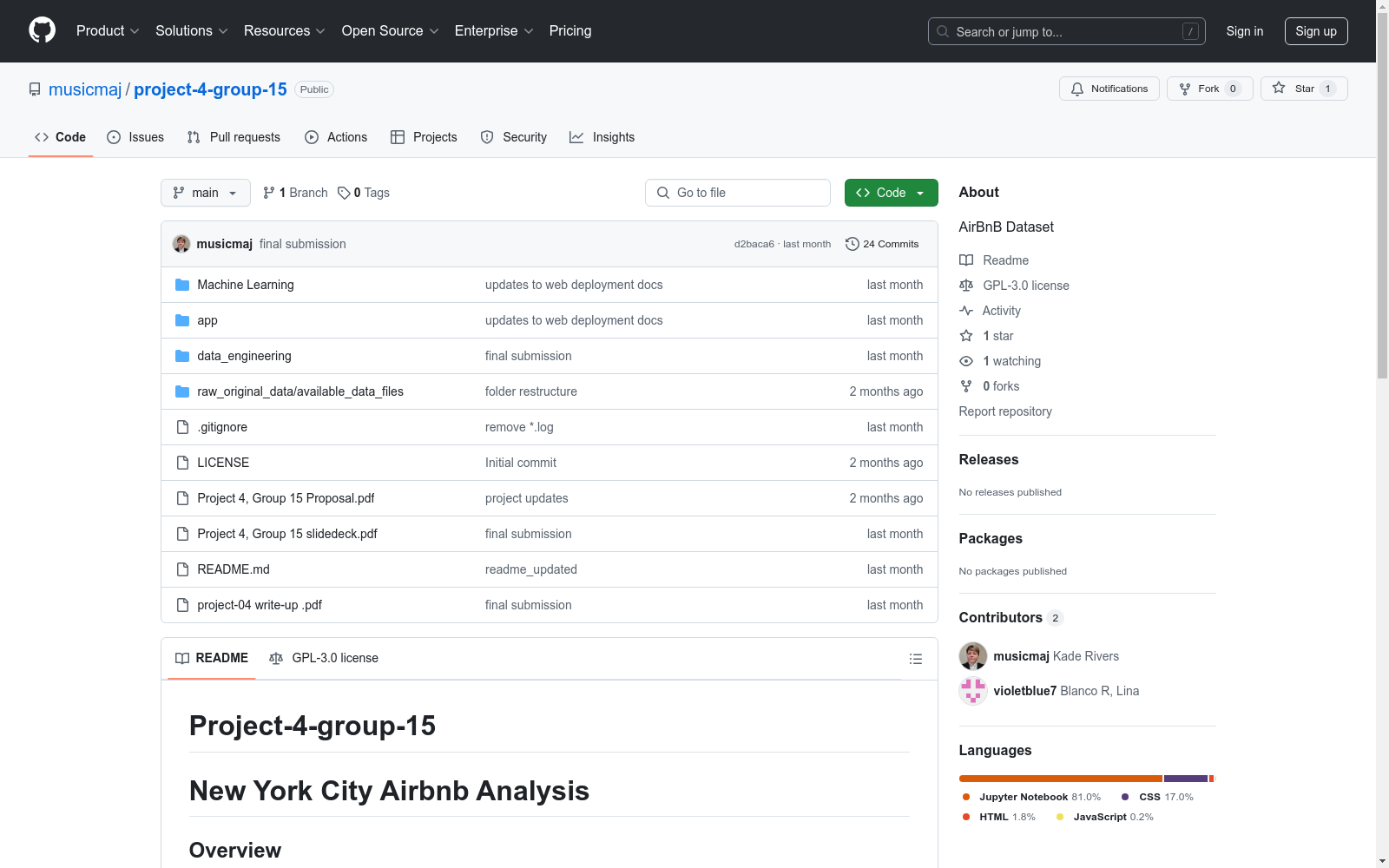The image size is (1389, 868).
Task: Click the purple CSS language bar segment
Action: [1186, 779]
